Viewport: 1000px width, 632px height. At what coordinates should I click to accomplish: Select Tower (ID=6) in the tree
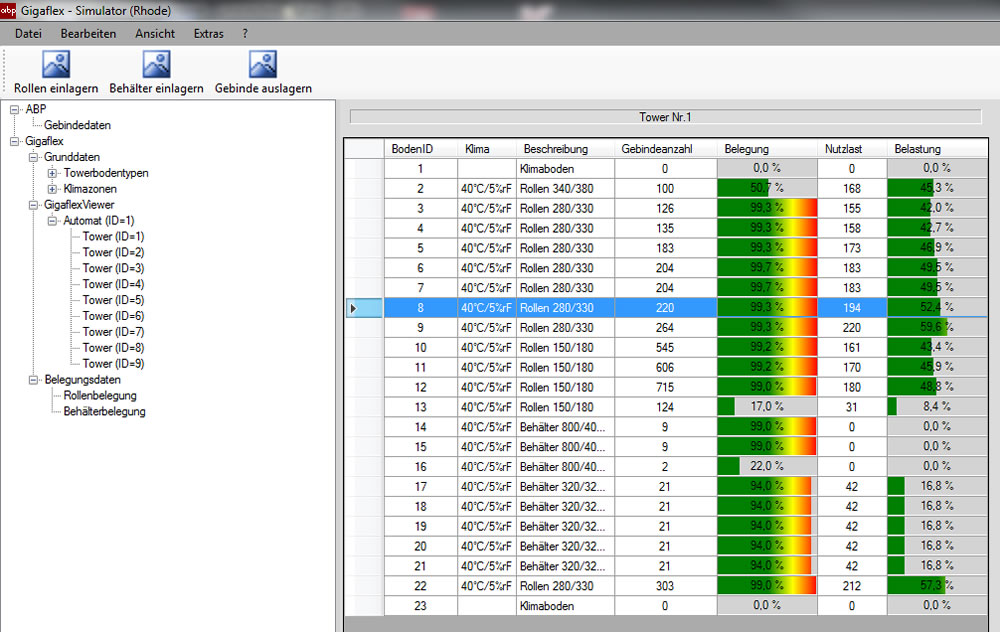click(x=114, y=316)
